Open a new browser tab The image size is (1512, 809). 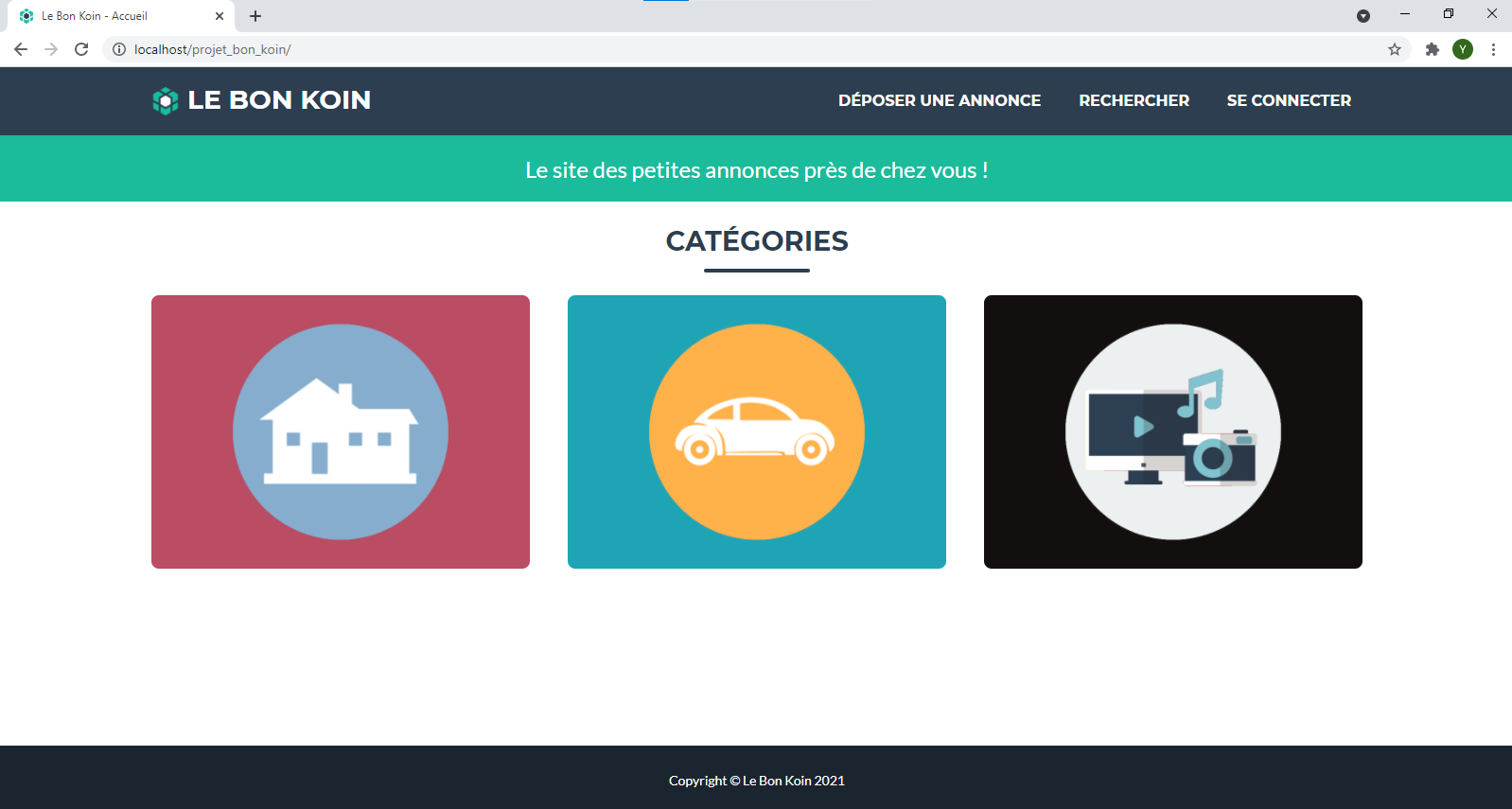[255, 16]
